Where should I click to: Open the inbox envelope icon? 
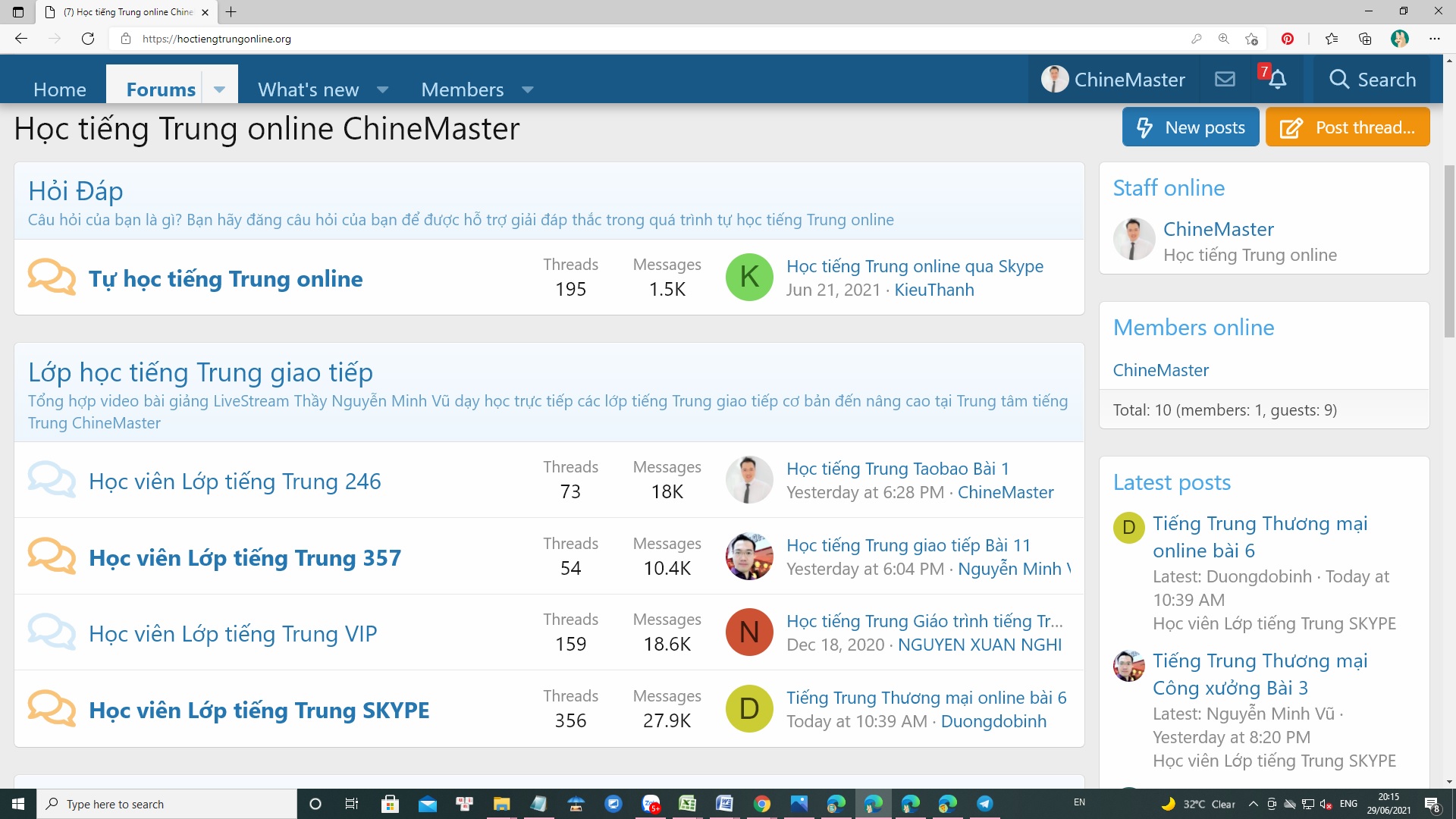1225,80
